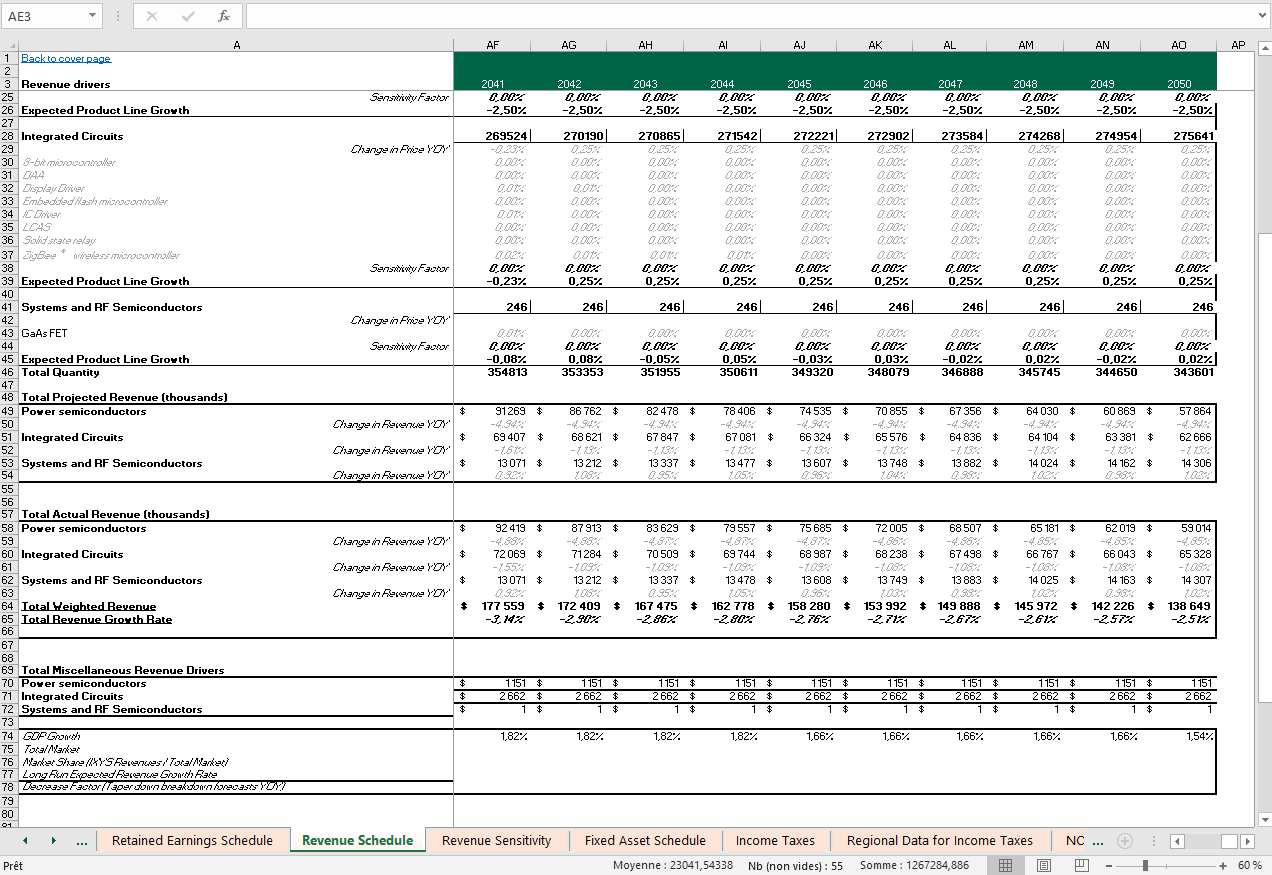The height and width of the screenshot is (875, 1272).
Task: Open the Name Box dropdown arrow
Action: pyautogui.click(x=92, y=16)
